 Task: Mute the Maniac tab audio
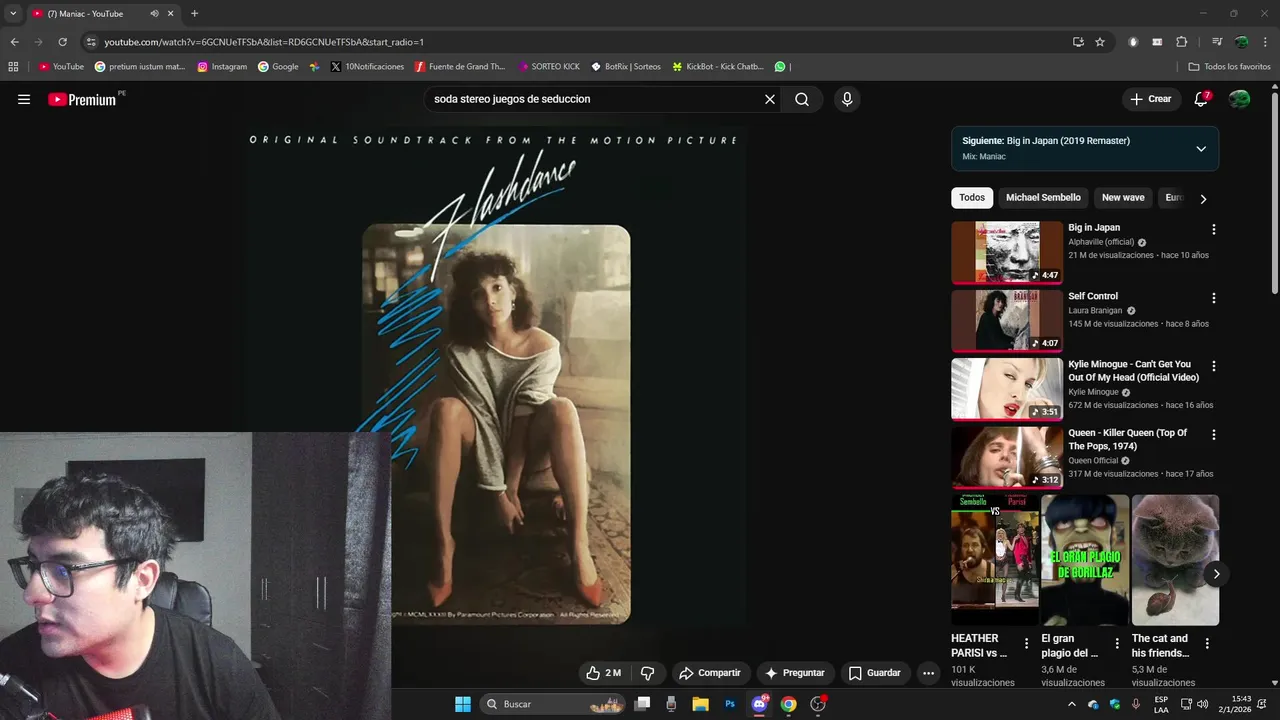(x=154, y=14)
